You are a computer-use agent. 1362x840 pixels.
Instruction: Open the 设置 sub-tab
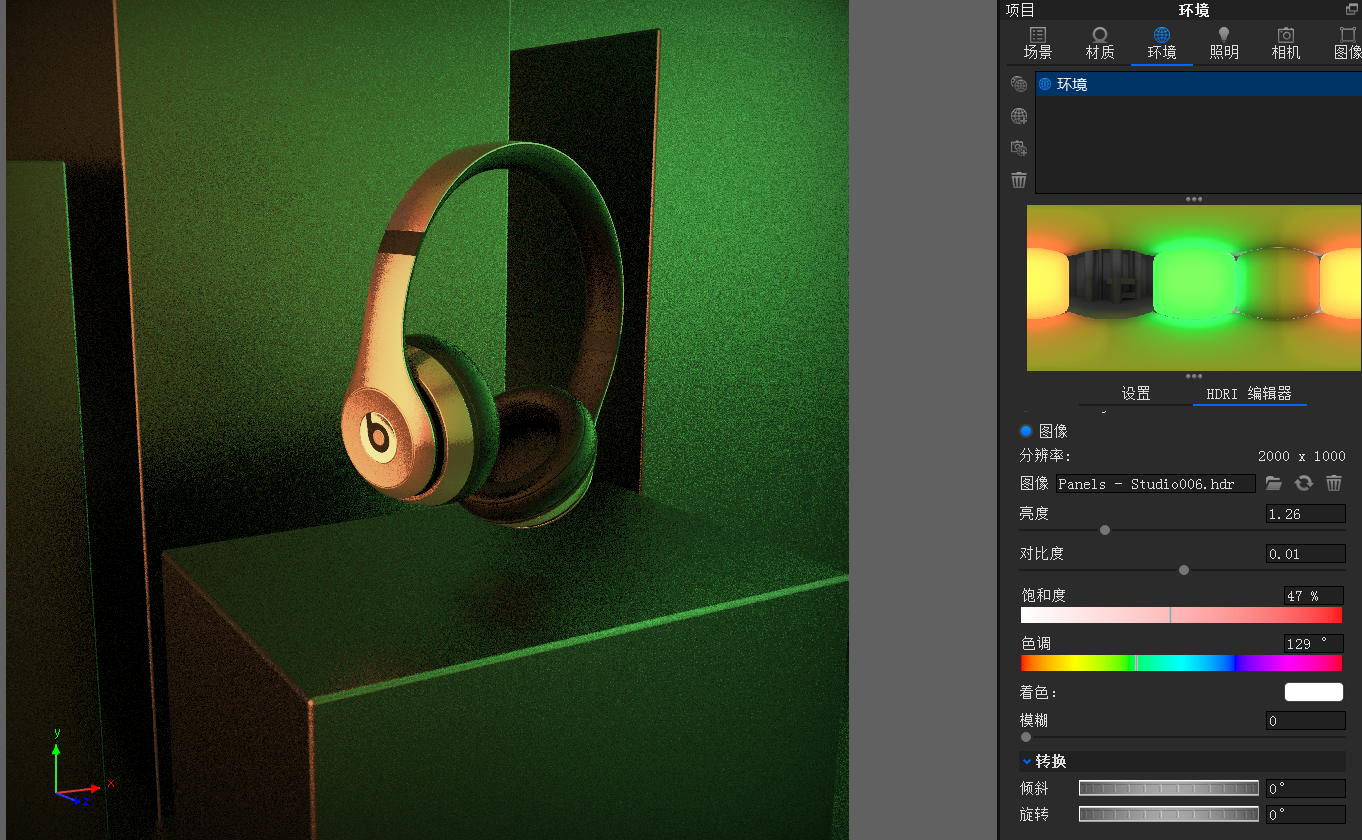tap(1136, 394)
